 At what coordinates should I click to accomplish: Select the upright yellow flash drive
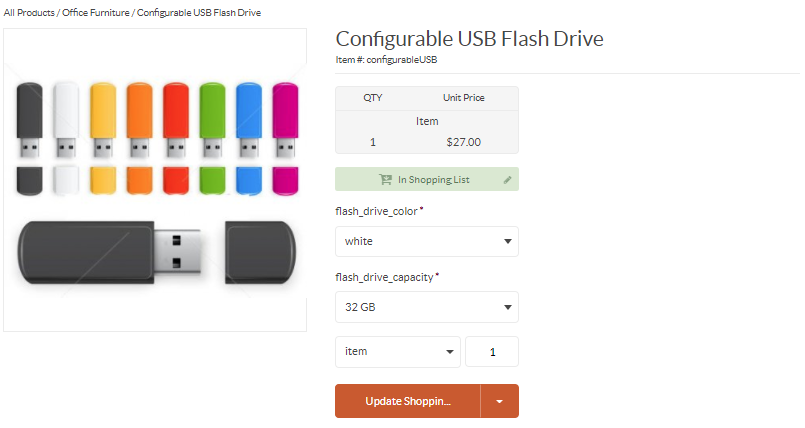click(x=103, y=120)
